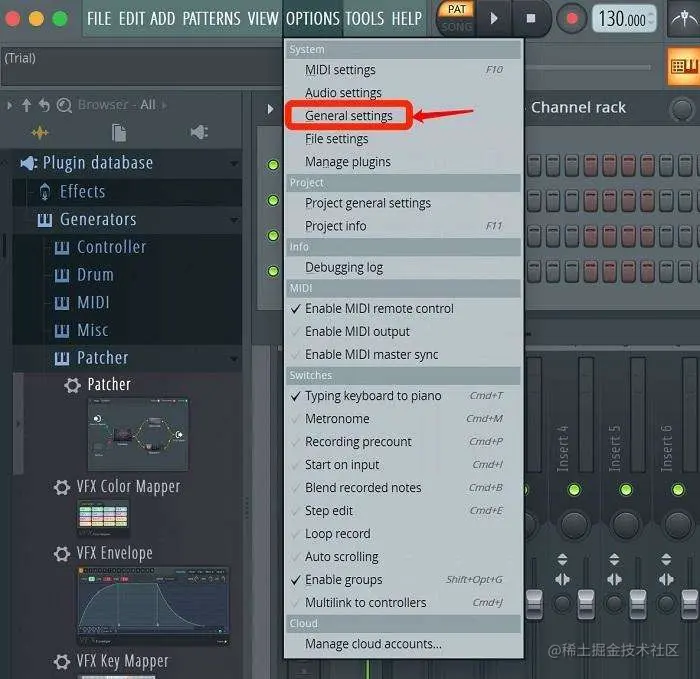
Task: Open the FILE menu
Action: tap(99, 19)
